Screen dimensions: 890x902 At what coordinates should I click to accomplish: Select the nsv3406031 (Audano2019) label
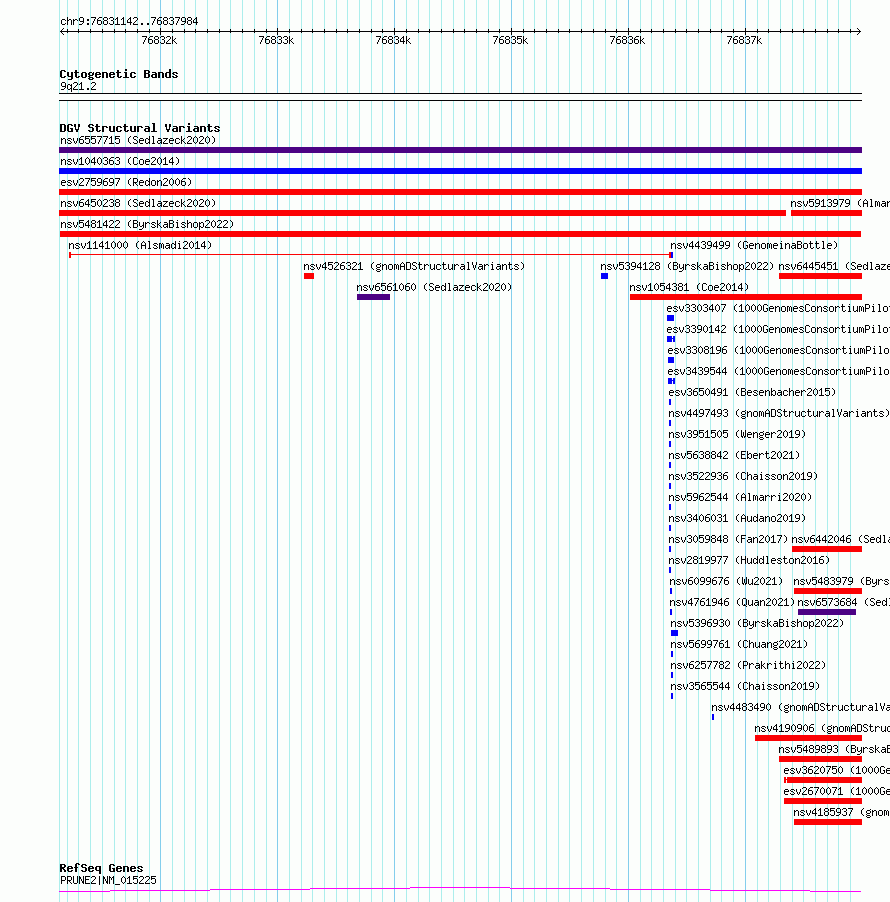pyautogui.click(x=737, y=518)
